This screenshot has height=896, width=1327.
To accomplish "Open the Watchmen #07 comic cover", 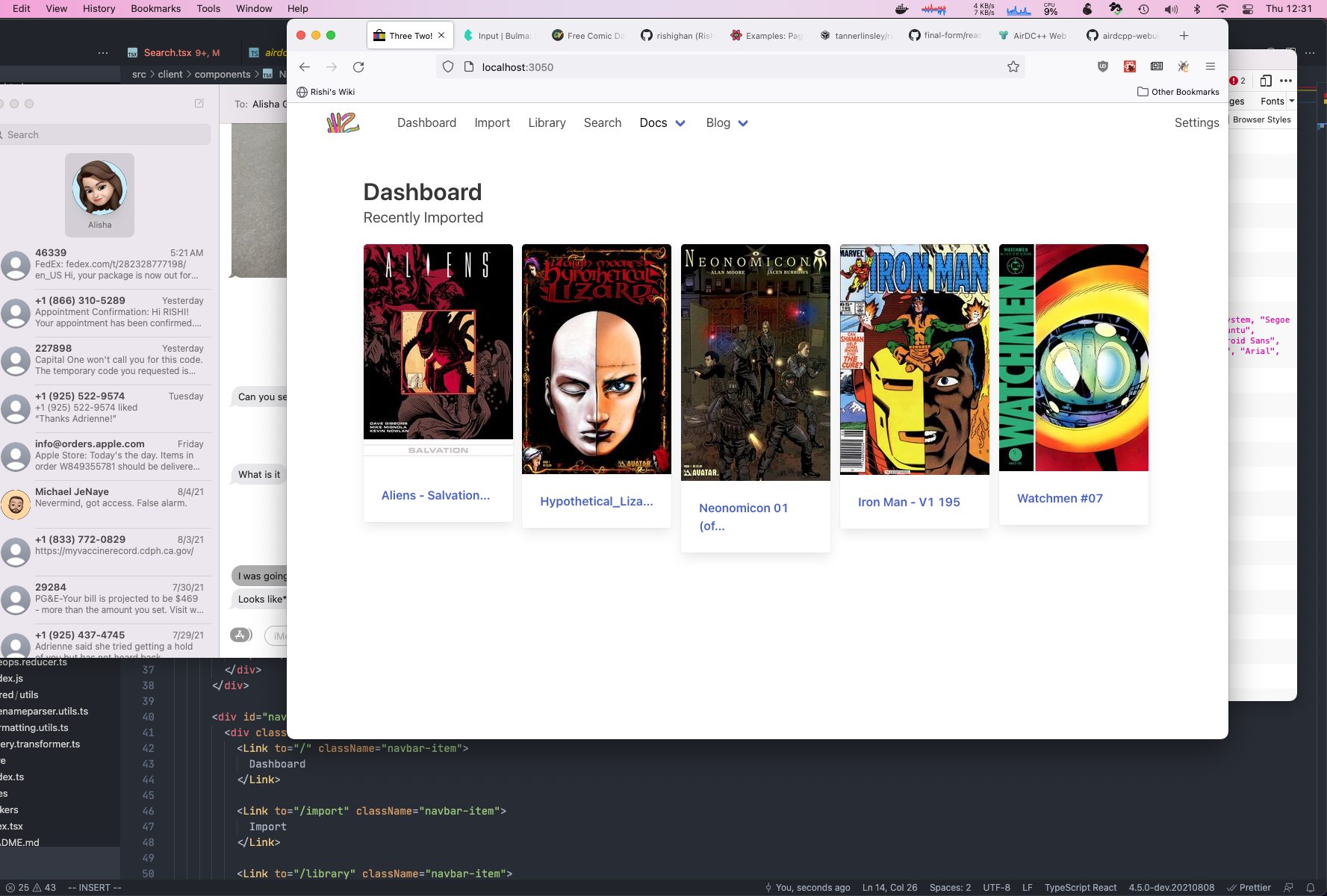I will [x=1073, y=358].
